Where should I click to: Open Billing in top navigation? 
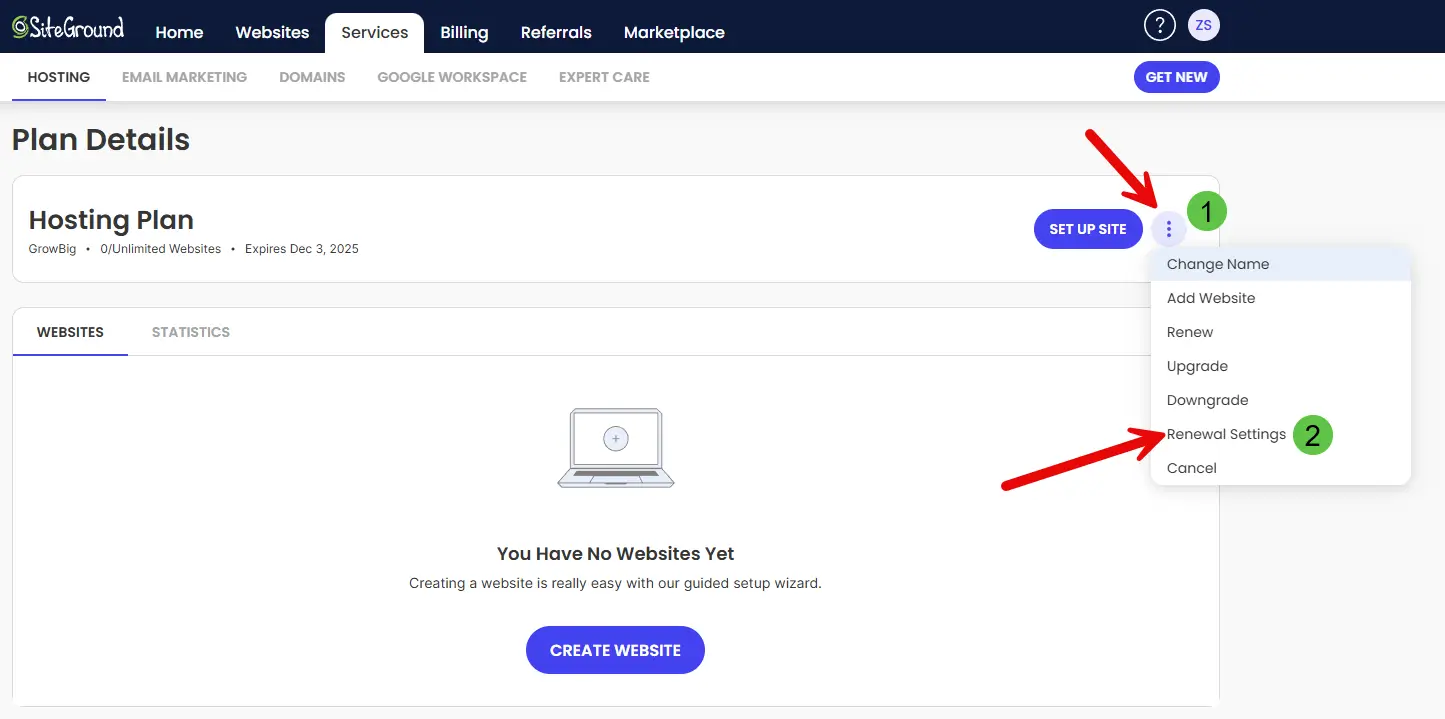[x=464, y=32]
